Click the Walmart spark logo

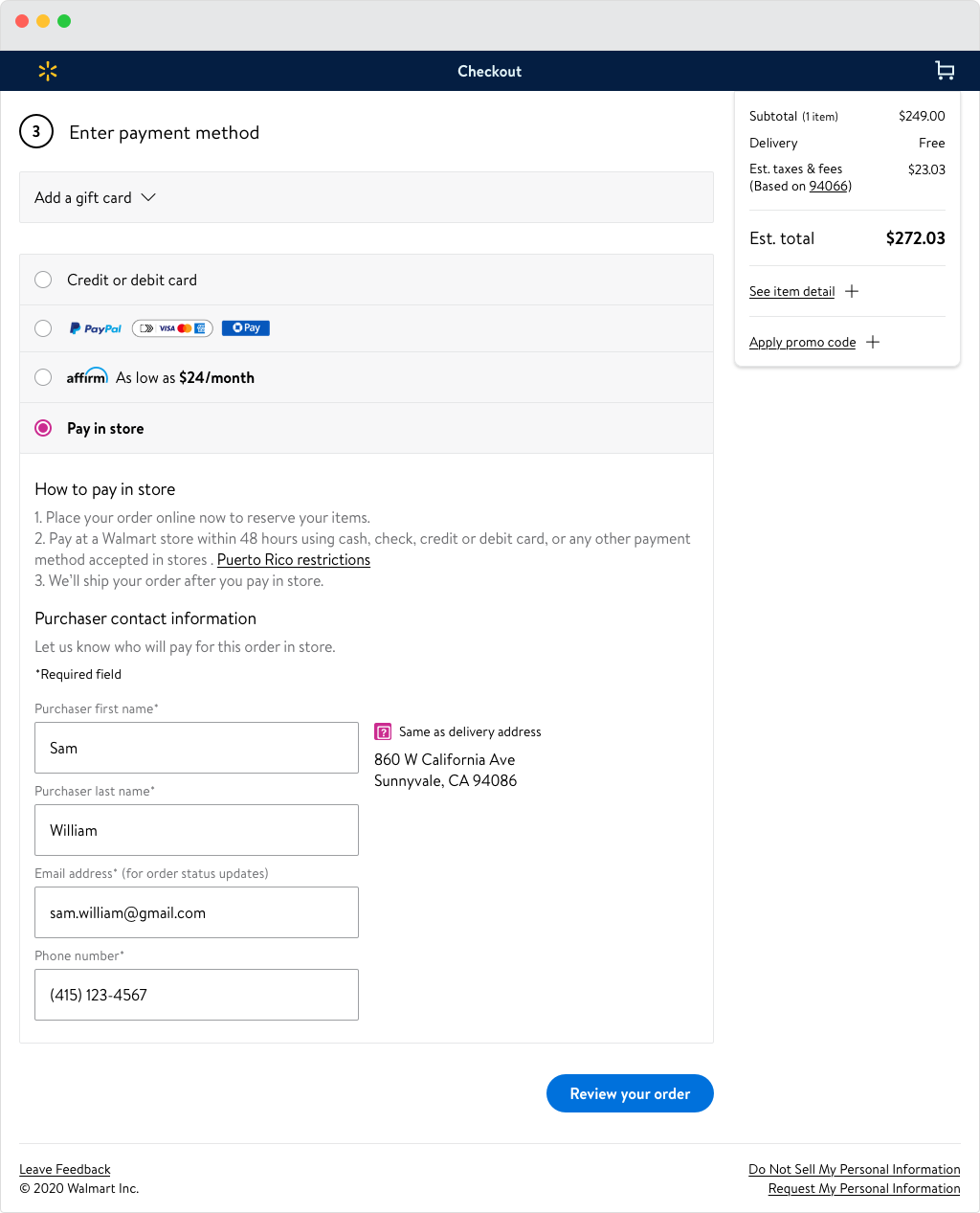(48, 71)
